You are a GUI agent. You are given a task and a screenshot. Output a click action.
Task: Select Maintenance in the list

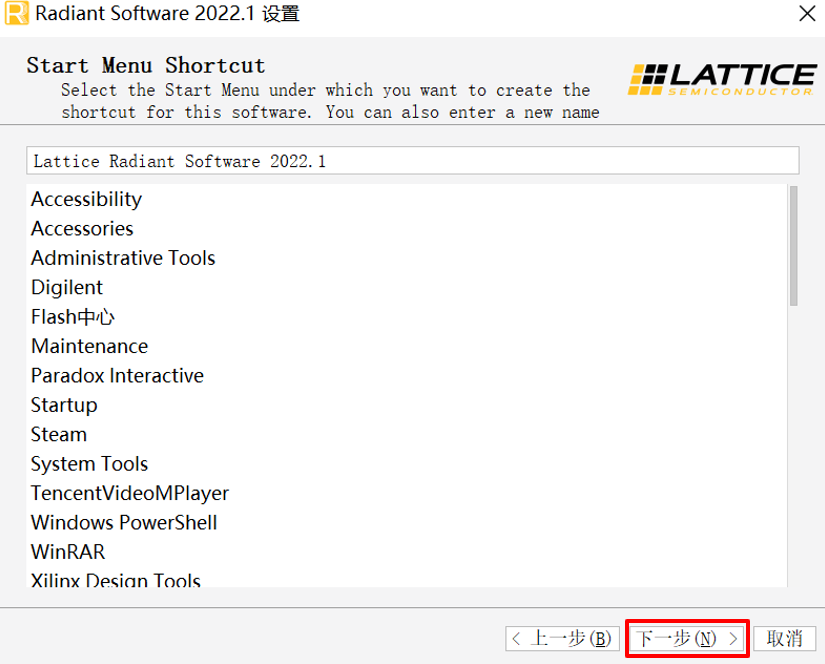[89, 346]
